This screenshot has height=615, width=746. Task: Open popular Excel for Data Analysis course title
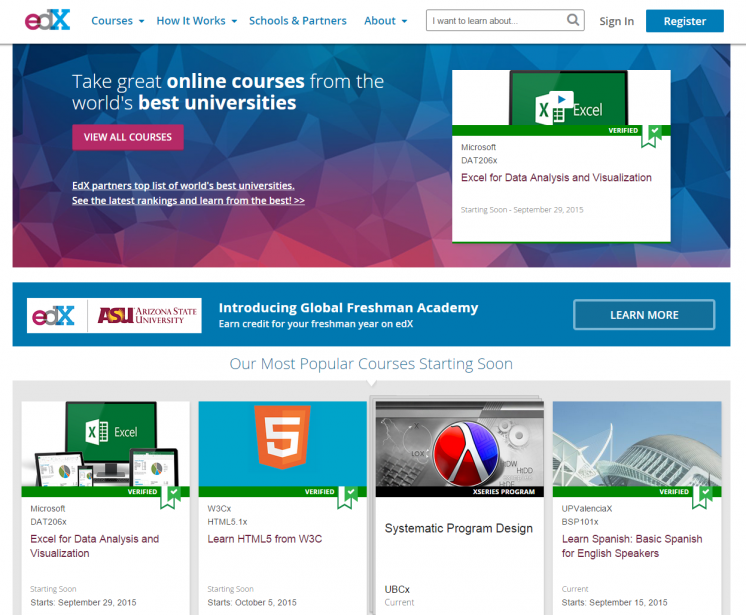95,546
